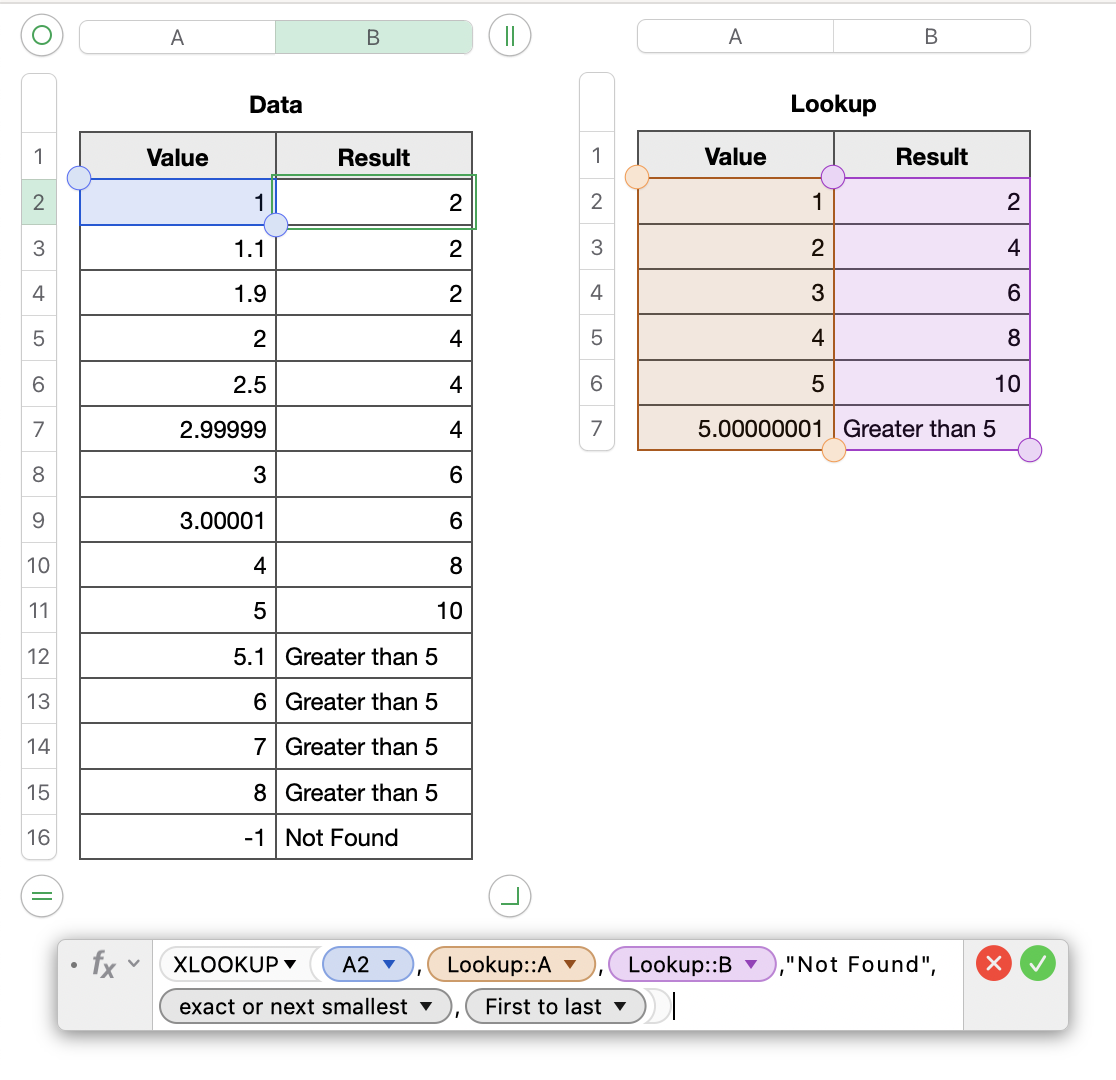Viewport: 1116px width, 1080px height.
Task: Click the Data cell showing Not Found
Action: [374, 837]
